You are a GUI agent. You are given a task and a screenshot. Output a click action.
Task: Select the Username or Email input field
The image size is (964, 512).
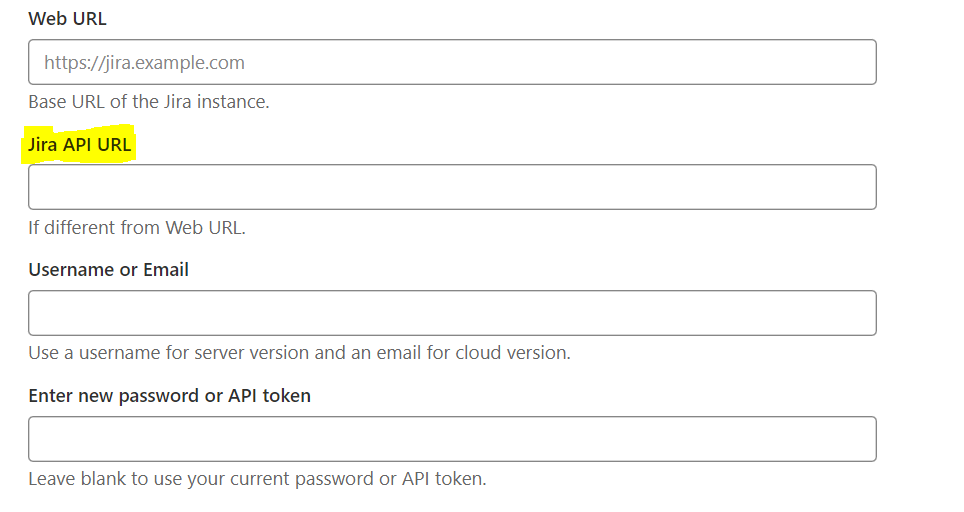tap(452, 313)
